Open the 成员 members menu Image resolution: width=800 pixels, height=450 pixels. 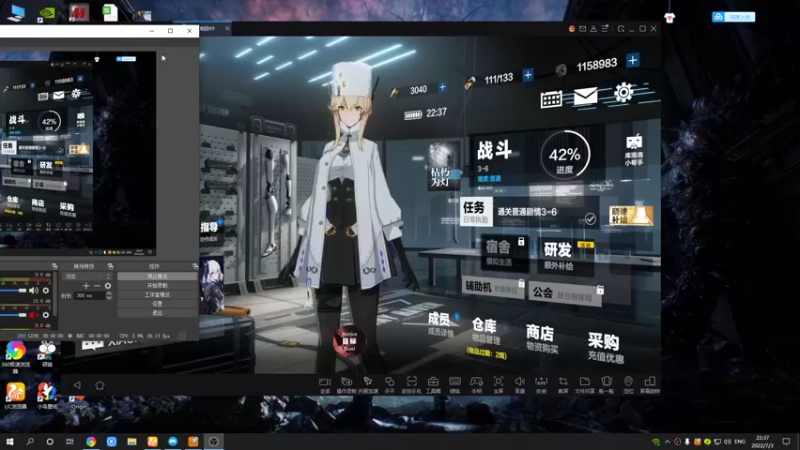click(x=441, y=324)
